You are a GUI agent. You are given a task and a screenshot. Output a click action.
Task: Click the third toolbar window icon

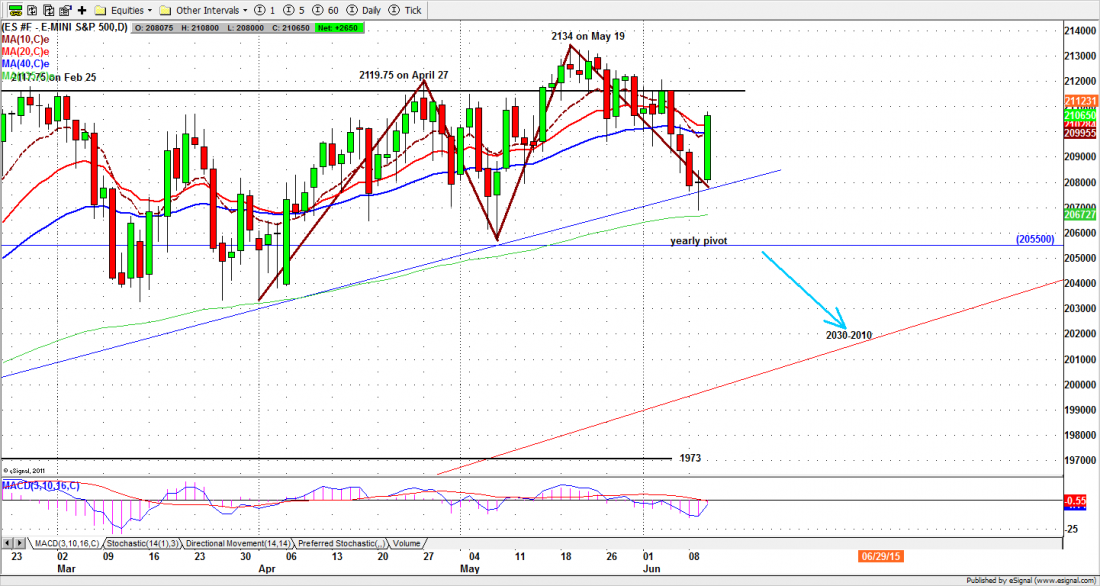coord(49,9)
